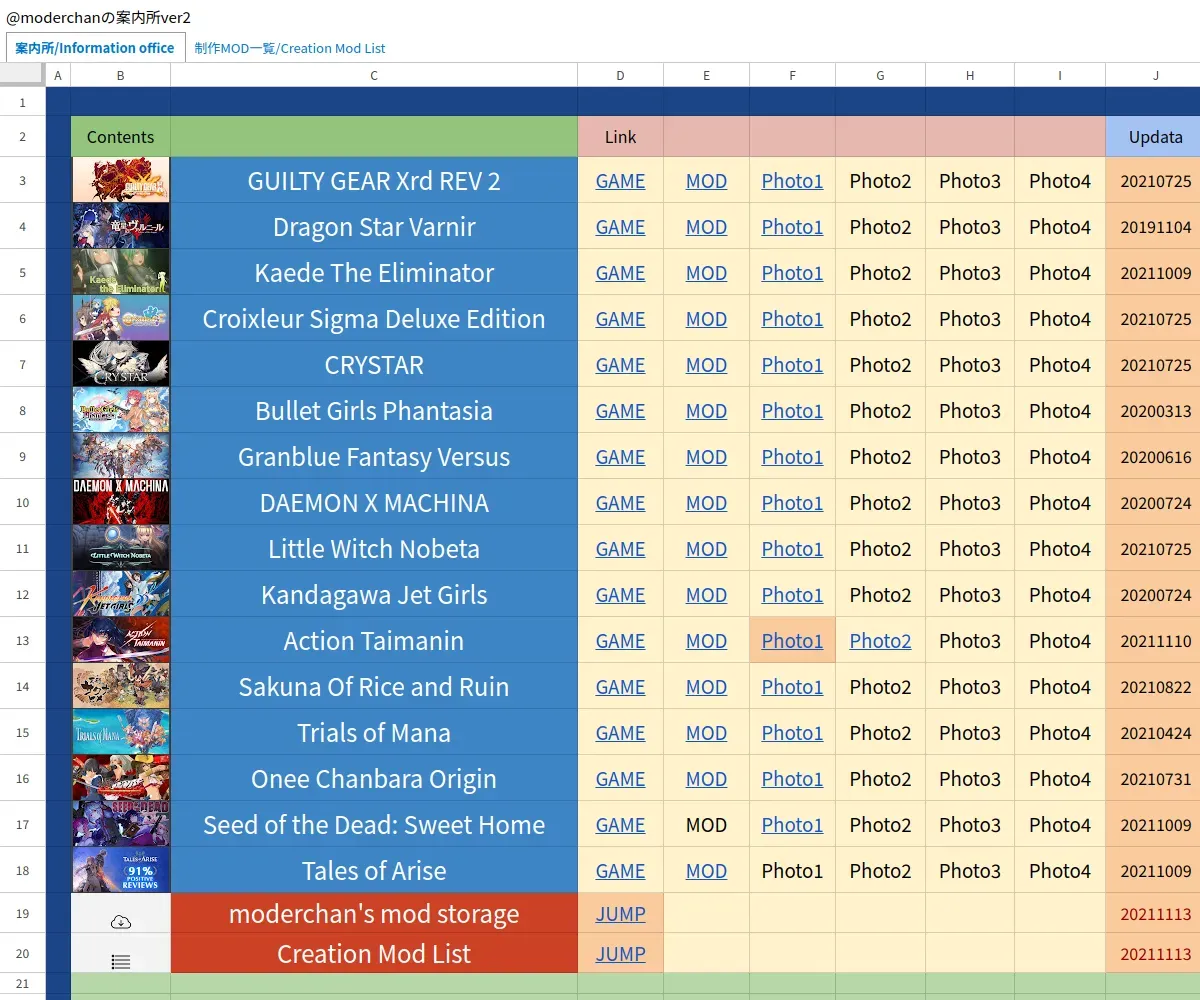Screen dimensions: 1200x1000
Task: Select the Granblue Fantasy Versus title cell
Action: (x=374, y=457)
